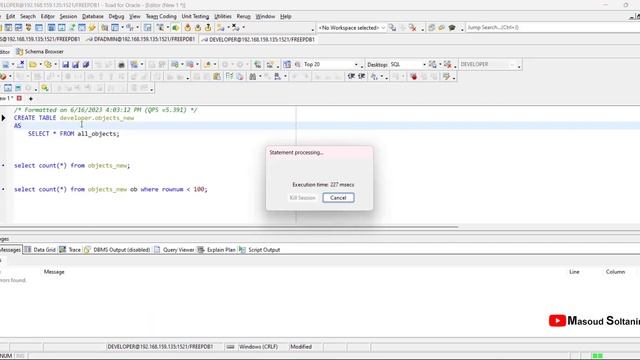The width and height of the screenshot is (640, 360).
Task: Click the editor horizontal scrollbar
Action: 229,227
